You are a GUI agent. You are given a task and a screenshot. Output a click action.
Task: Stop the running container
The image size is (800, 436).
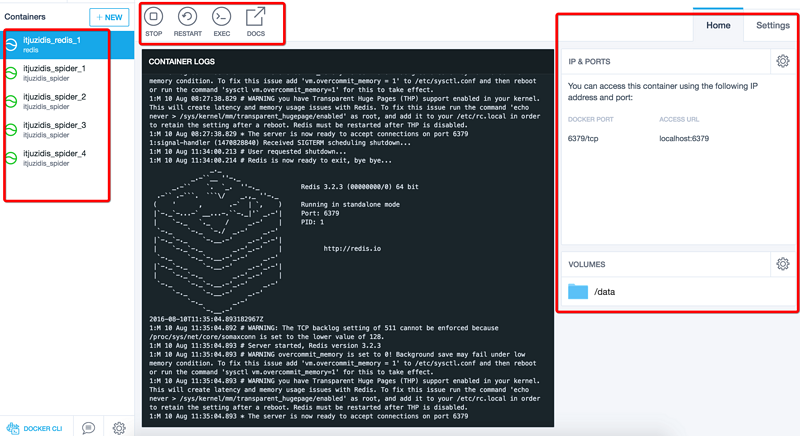tap(153, 22)
